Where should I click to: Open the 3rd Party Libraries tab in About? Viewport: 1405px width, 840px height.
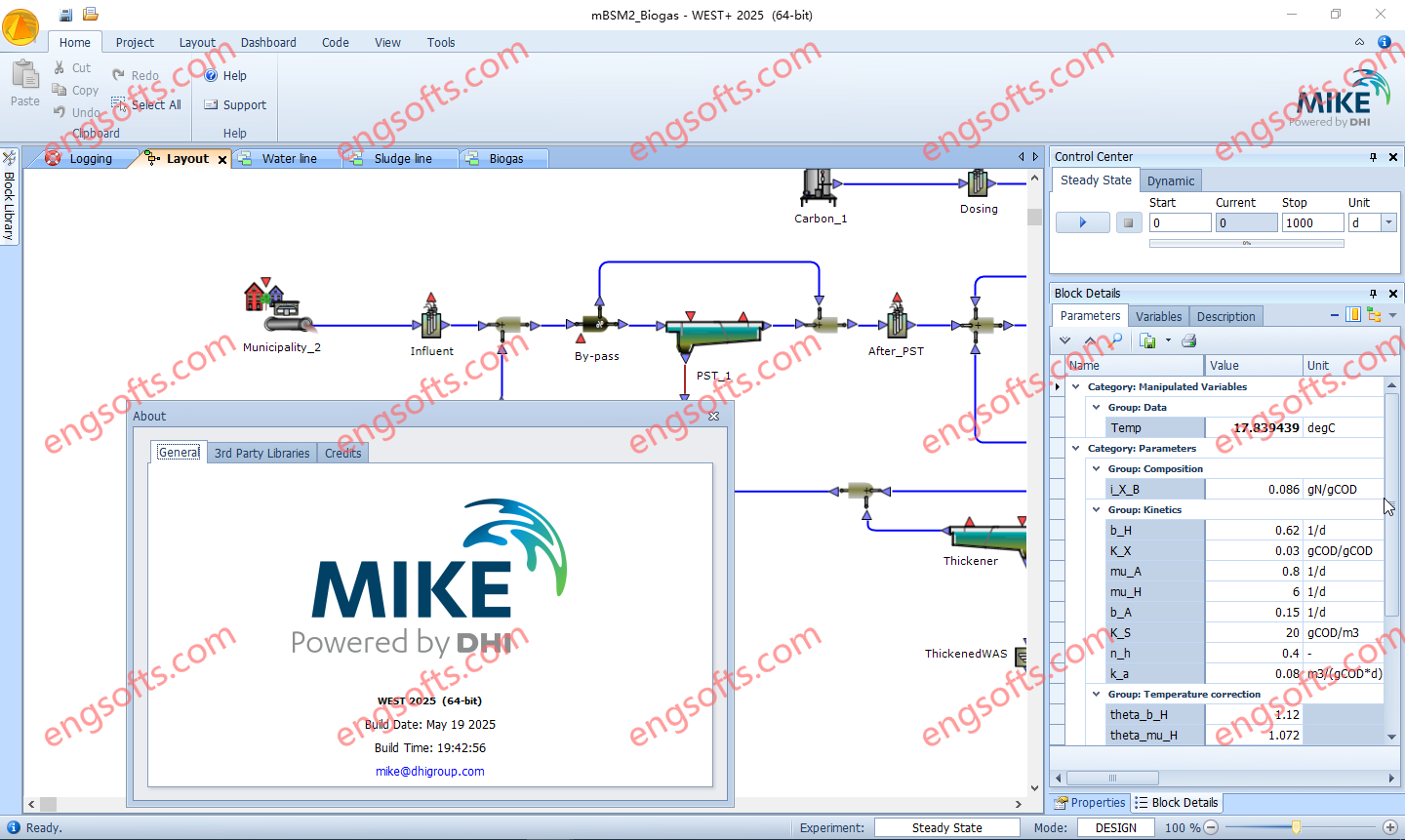tap(261, 453)
